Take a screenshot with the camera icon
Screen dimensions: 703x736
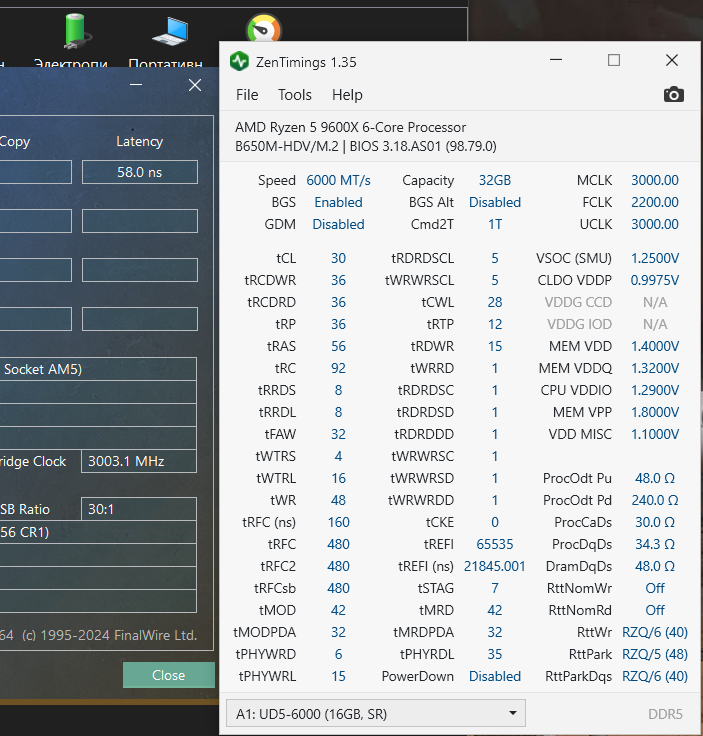pyautogui.click(x=673, y=94)
